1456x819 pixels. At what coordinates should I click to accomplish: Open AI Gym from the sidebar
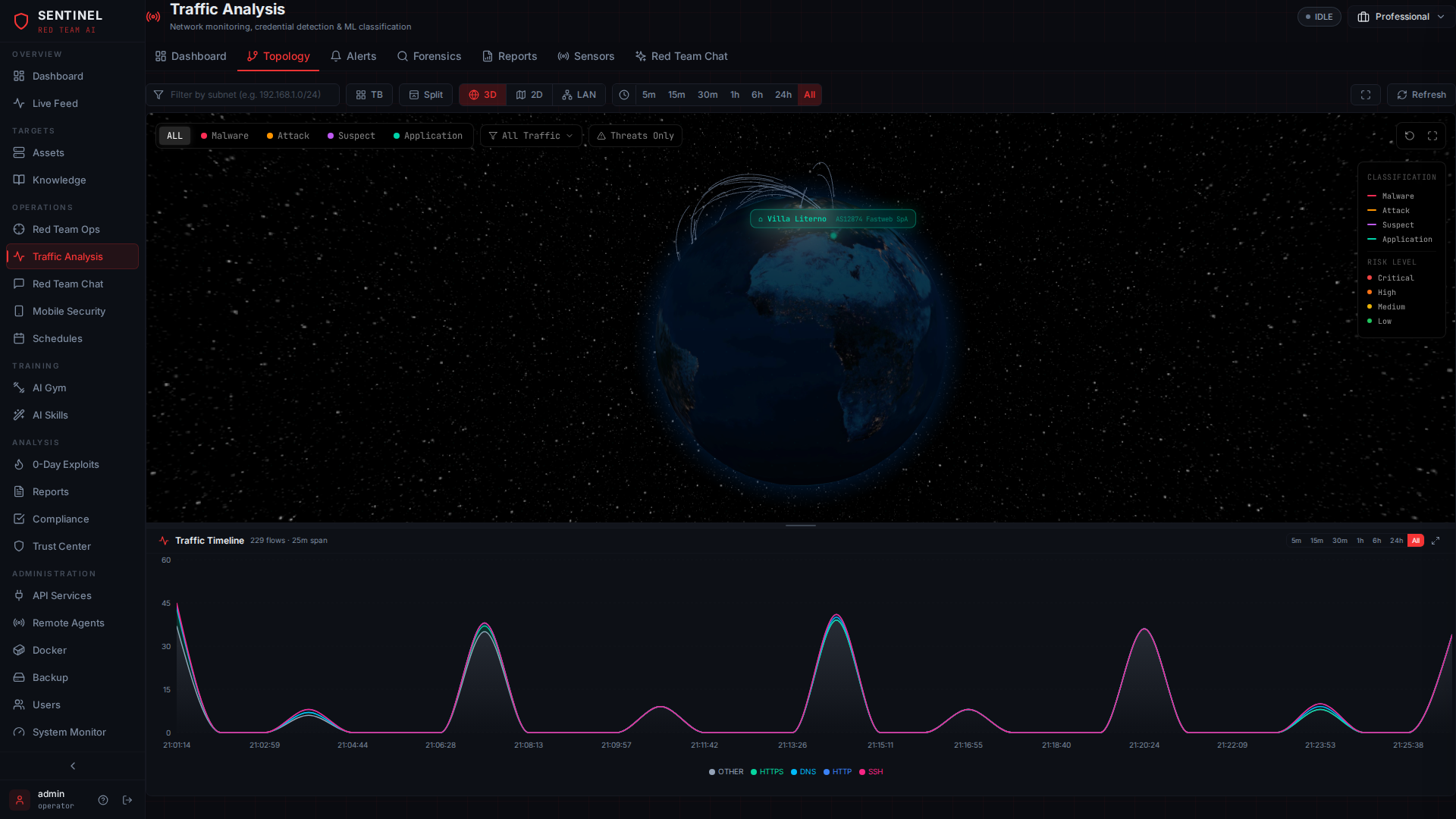click(x=50, y=388)
